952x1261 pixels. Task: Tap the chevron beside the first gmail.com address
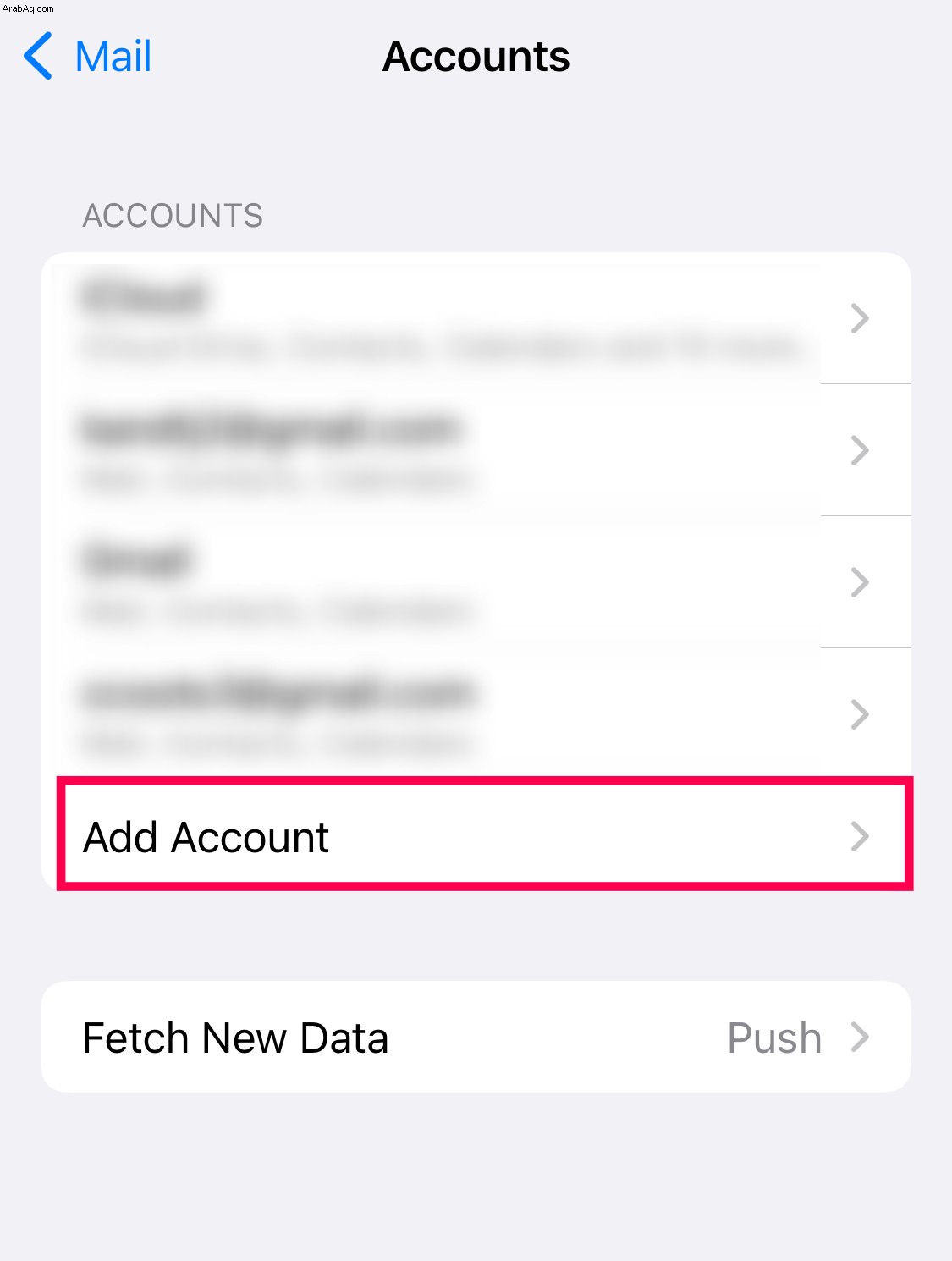(860, 450)
